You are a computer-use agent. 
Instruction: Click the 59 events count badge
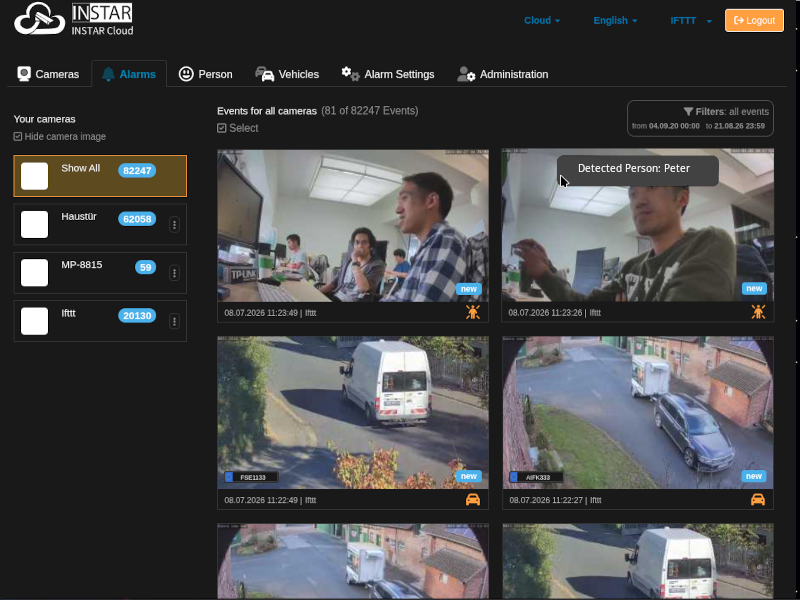145,267
